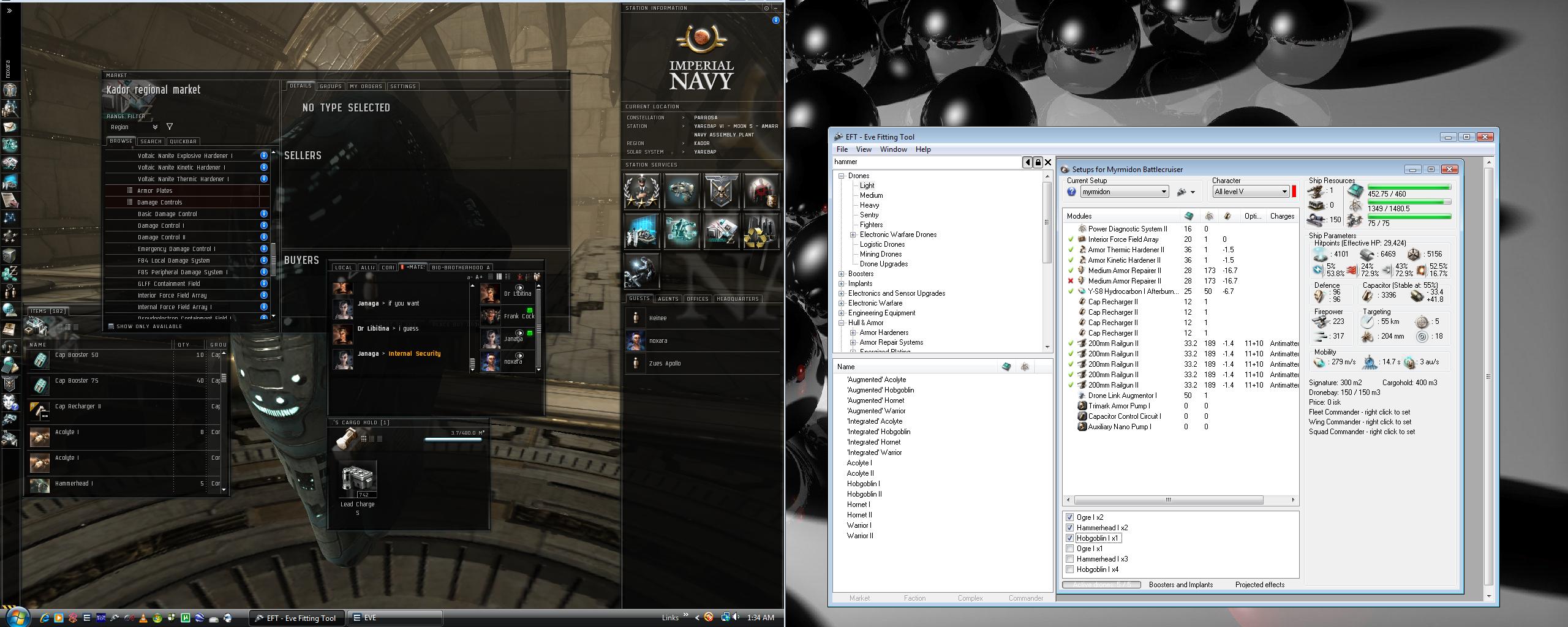Viewport: 1568px width, 627px height.
Task: Uncheck the Hobgoblin I x1 drone checkbox
Action: point(1070,538)
